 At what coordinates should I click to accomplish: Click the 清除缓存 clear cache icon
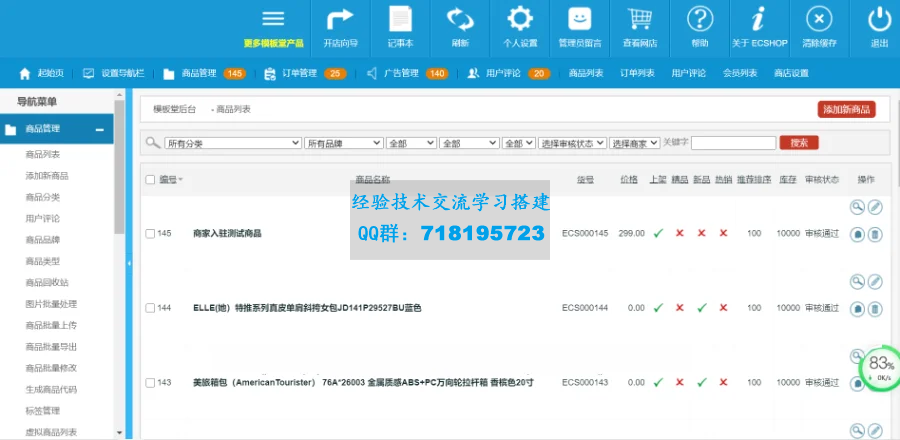819,19
